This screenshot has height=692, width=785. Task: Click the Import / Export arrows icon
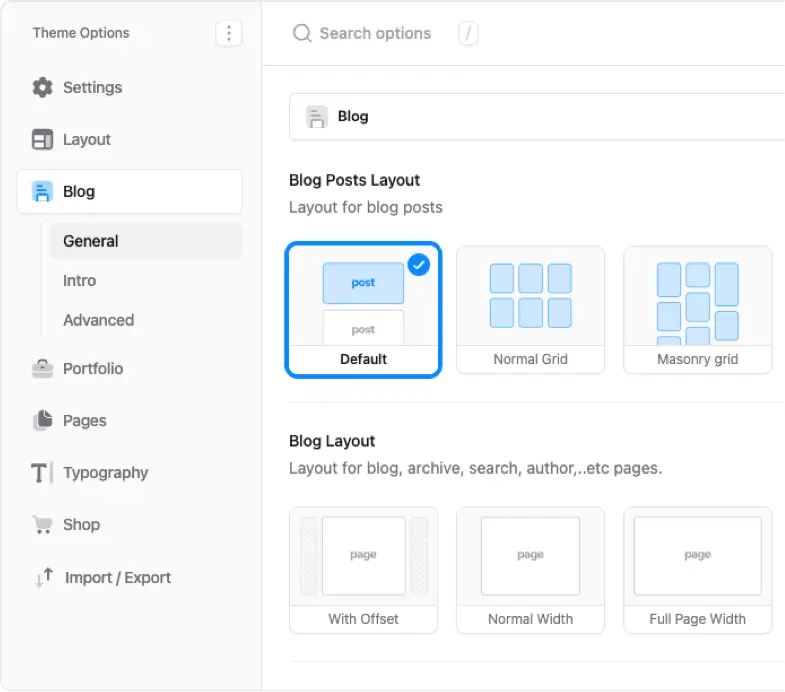pos(44,578)
